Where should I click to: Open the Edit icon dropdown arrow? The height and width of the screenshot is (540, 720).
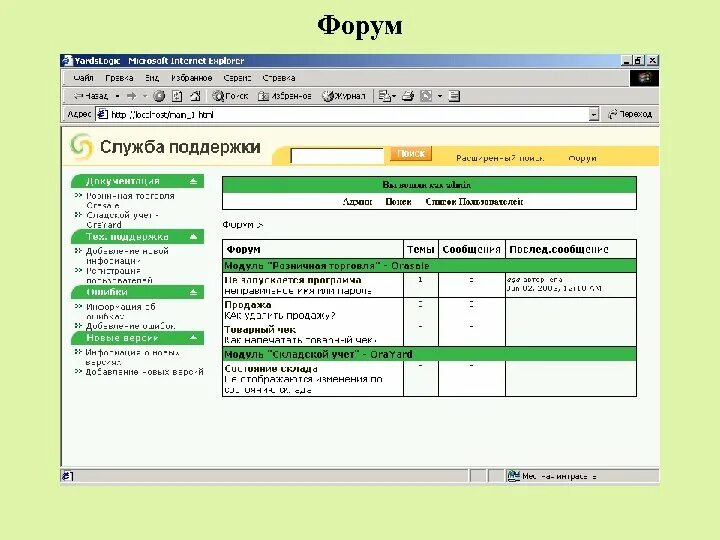[x=440, y=96]
